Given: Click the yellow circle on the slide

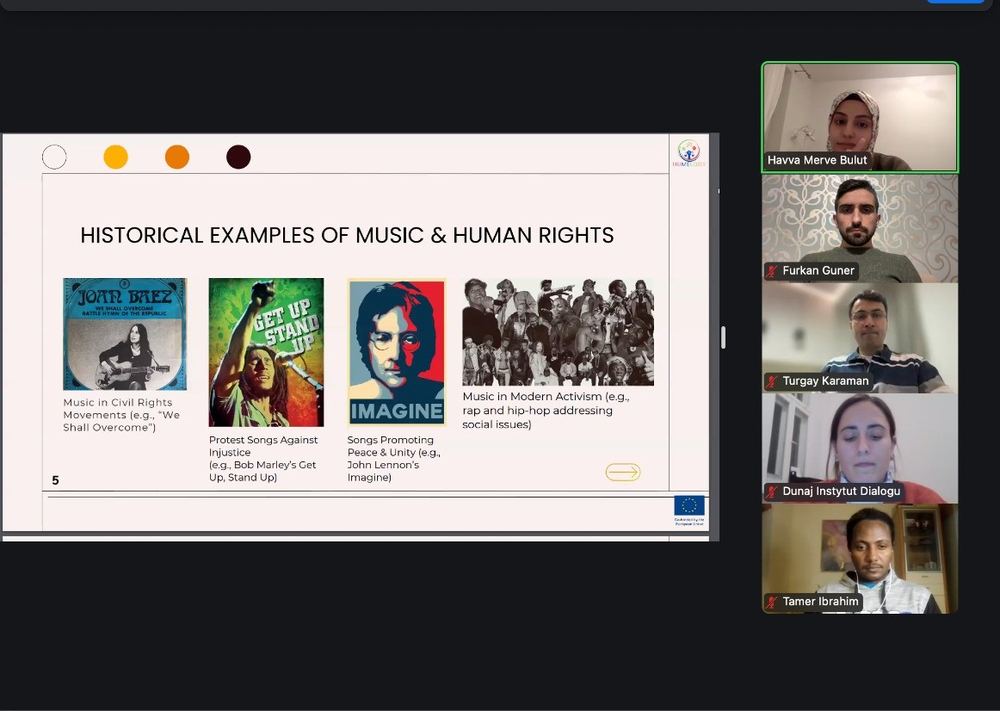Looking at the screenshot, I should tap(115, 157).
